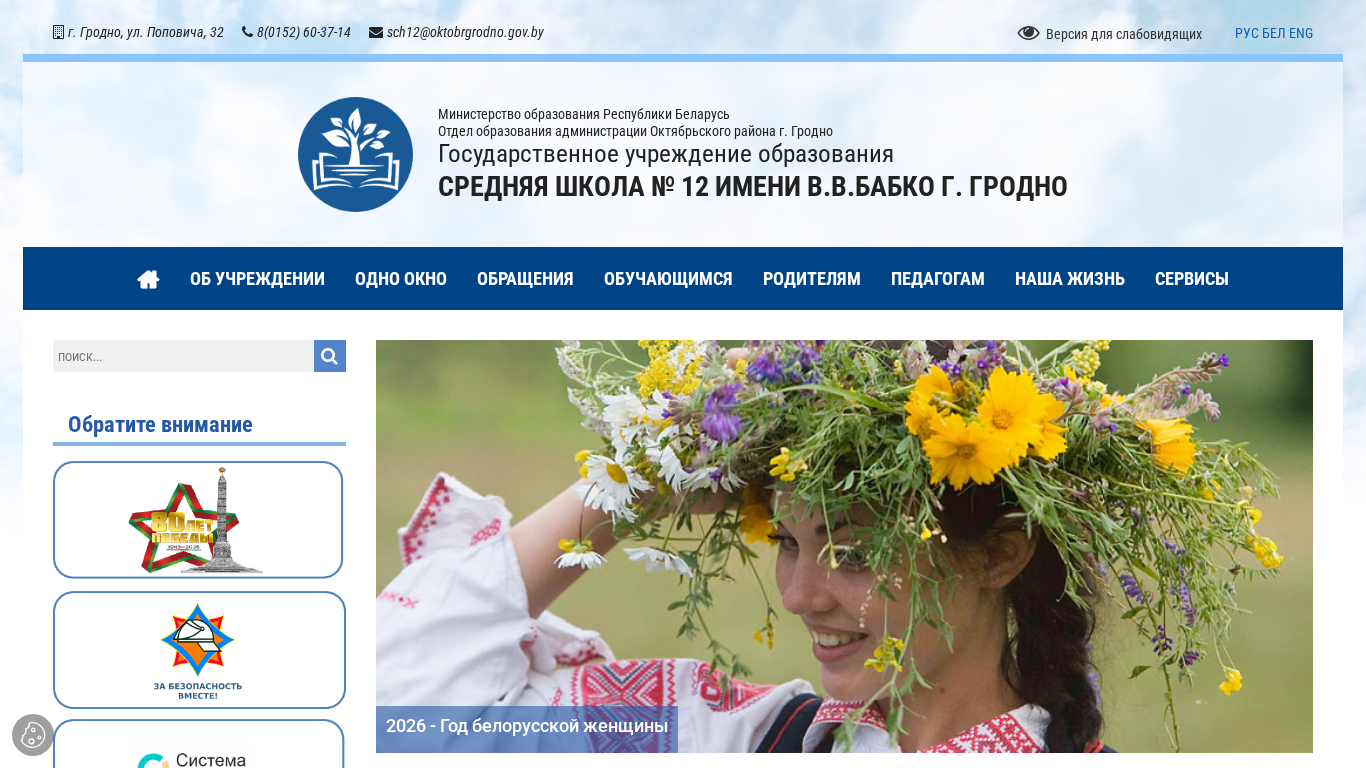Screen dimensions: 1366x768
Task: Open the cookie settings icon
Action: [33, 735]
